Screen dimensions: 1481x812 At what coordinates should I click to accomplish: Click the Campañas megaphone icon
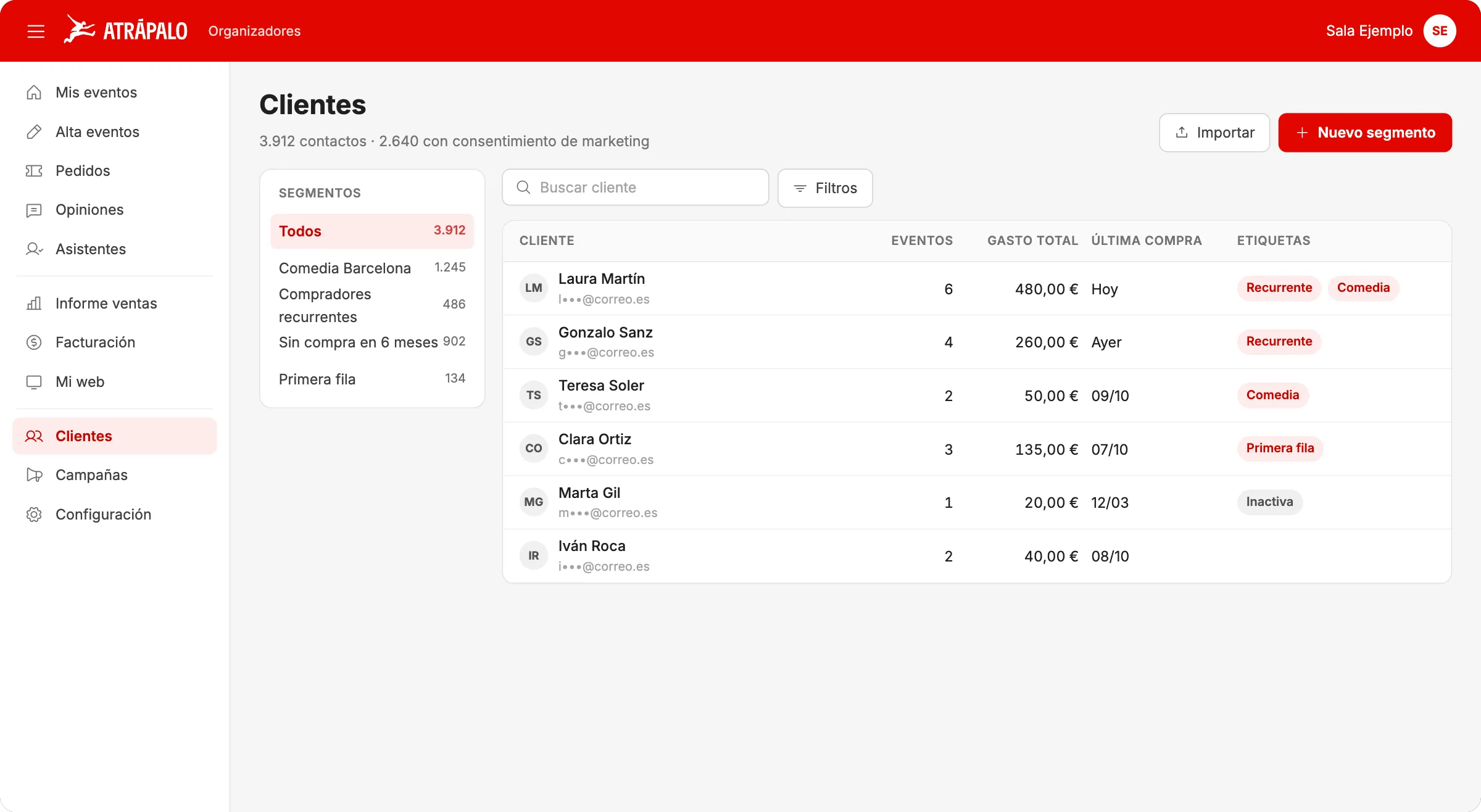coord(34,475)
